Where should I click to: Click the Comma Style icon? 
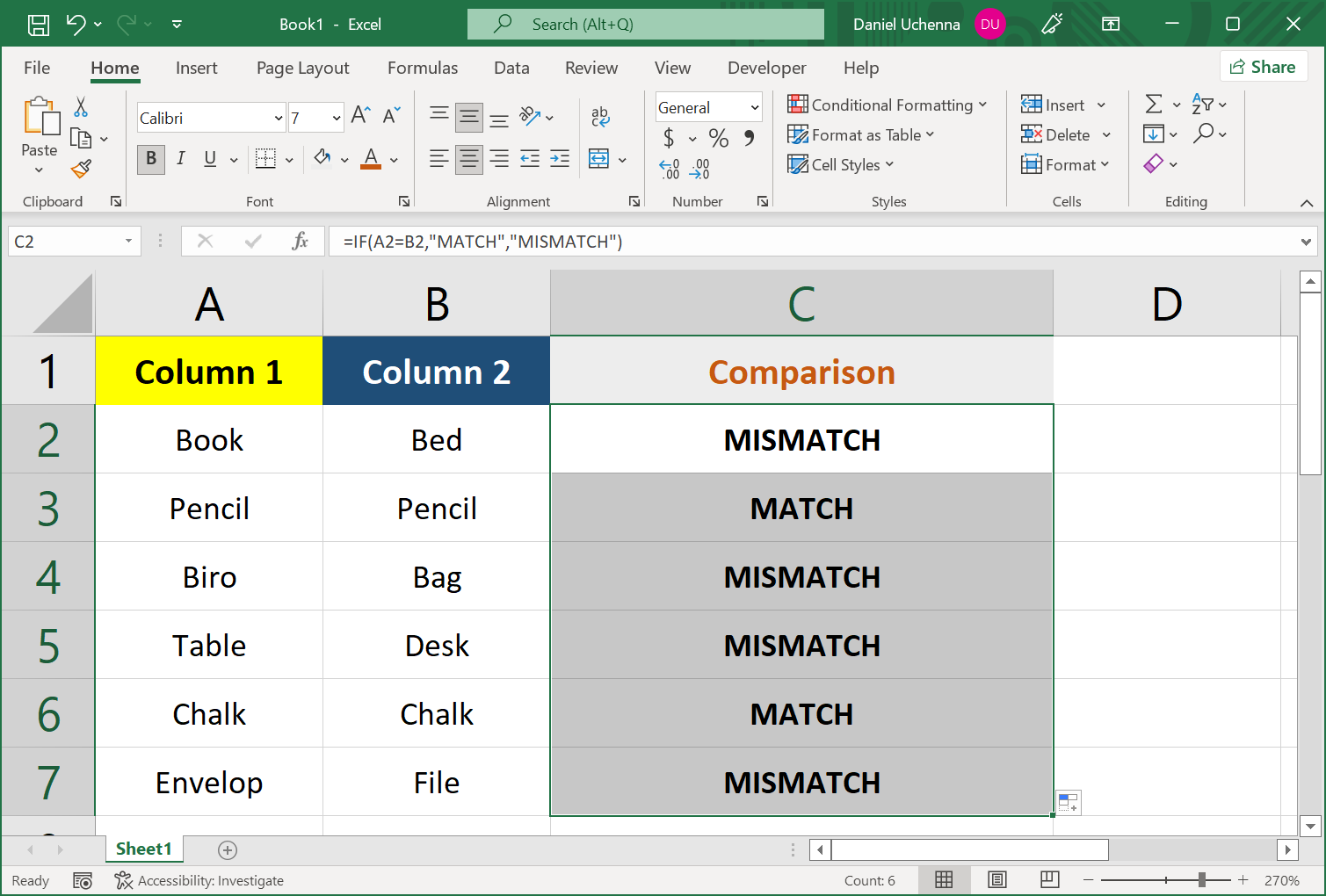pyautogui.click(x=749, y=138)
